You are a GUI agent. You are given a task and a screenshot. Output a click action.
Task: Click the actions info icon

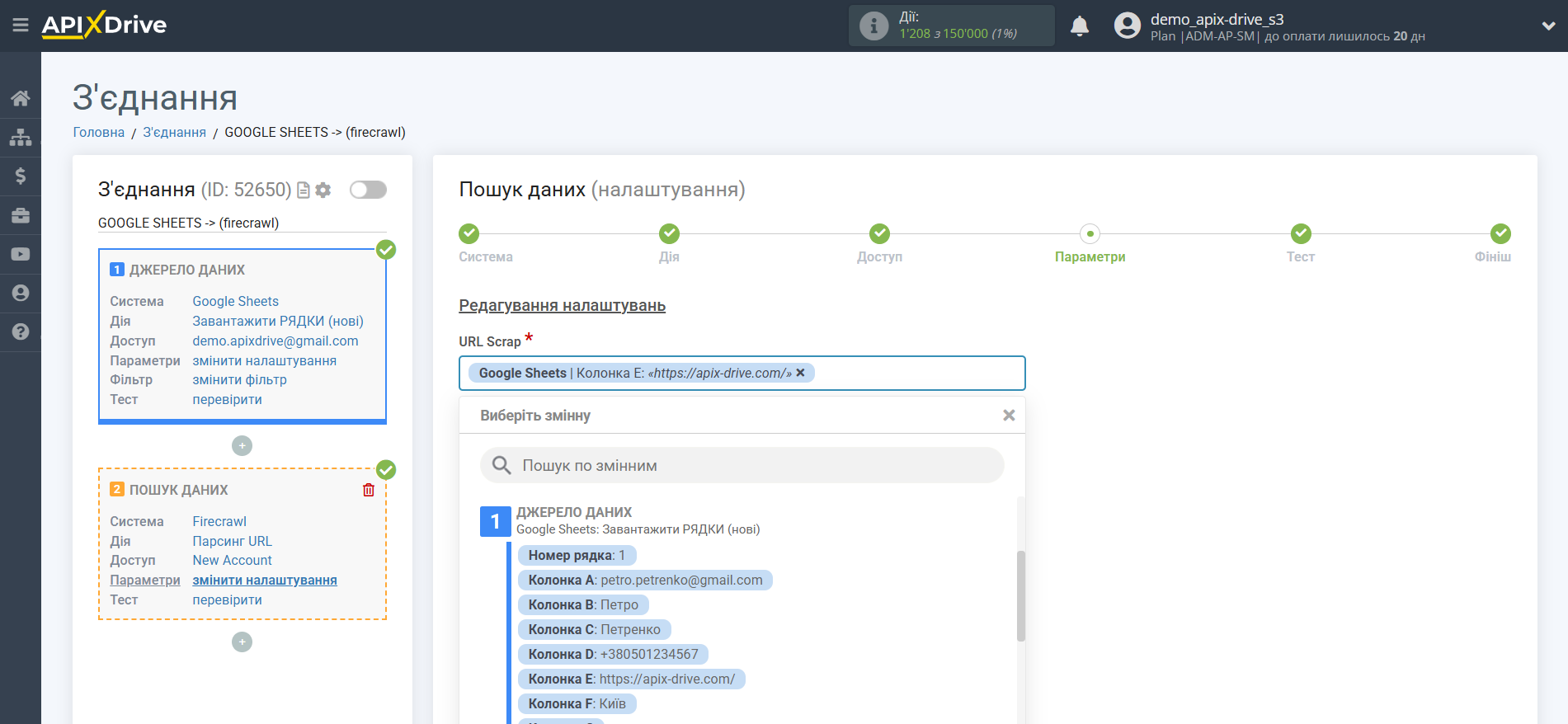point(873,26)
